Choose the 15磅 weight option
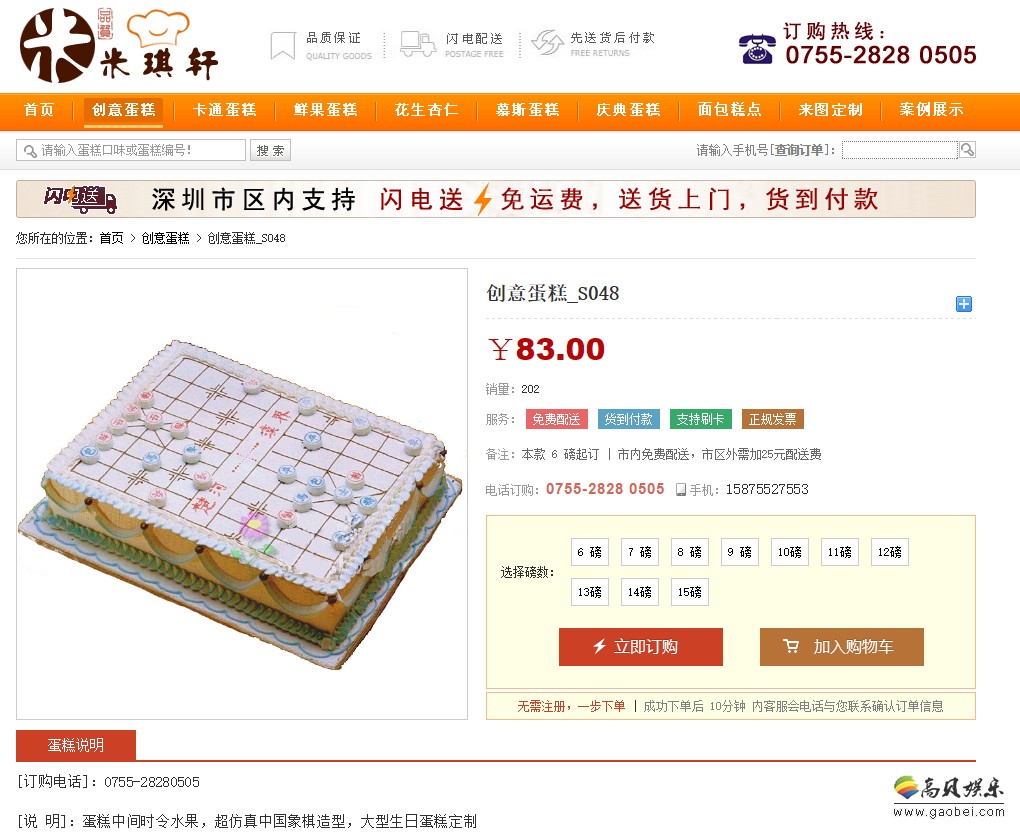 tap(690, 592)
